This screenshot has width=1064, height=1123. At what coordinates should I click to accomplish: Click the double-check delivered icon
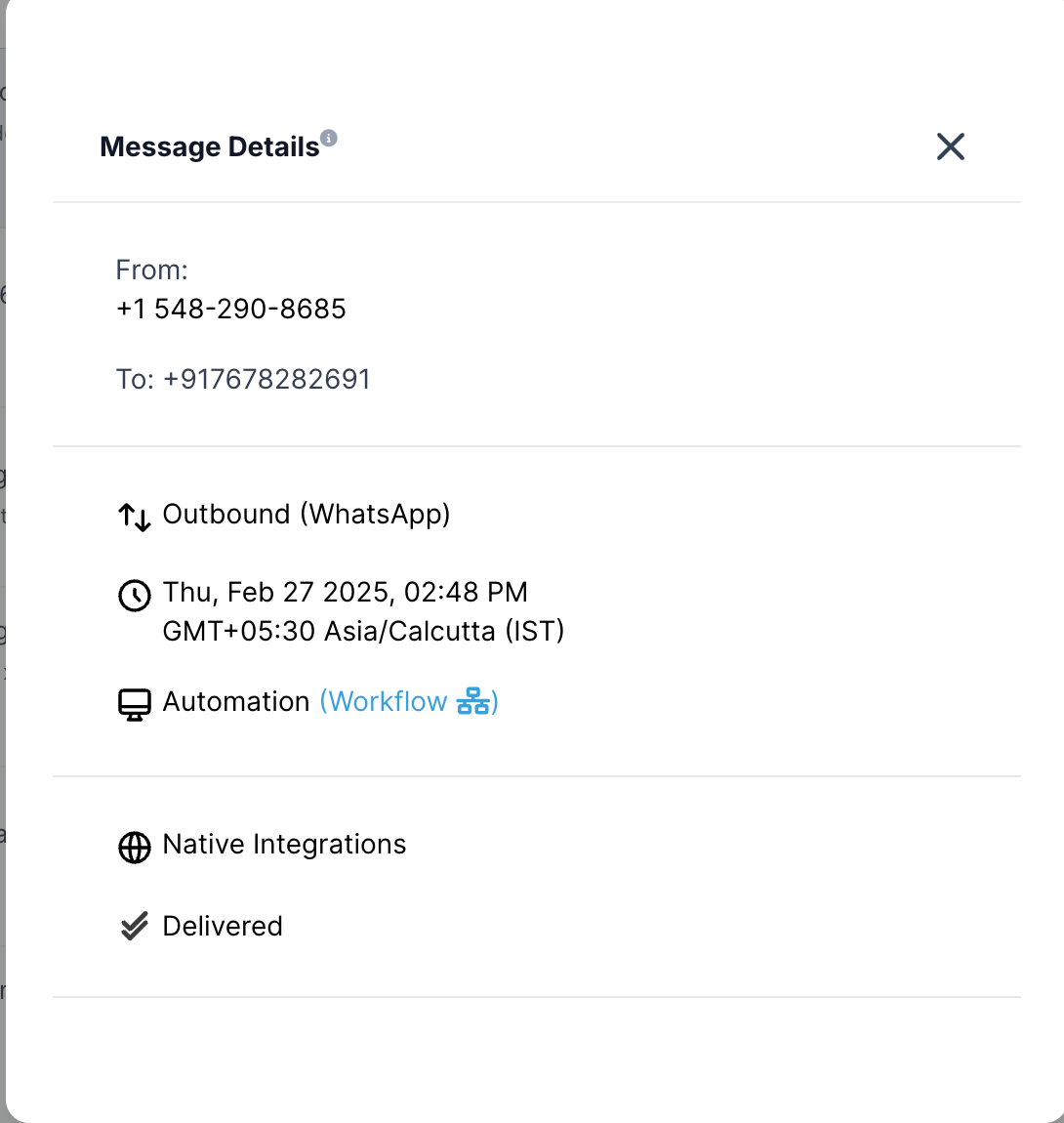(135, 927)
